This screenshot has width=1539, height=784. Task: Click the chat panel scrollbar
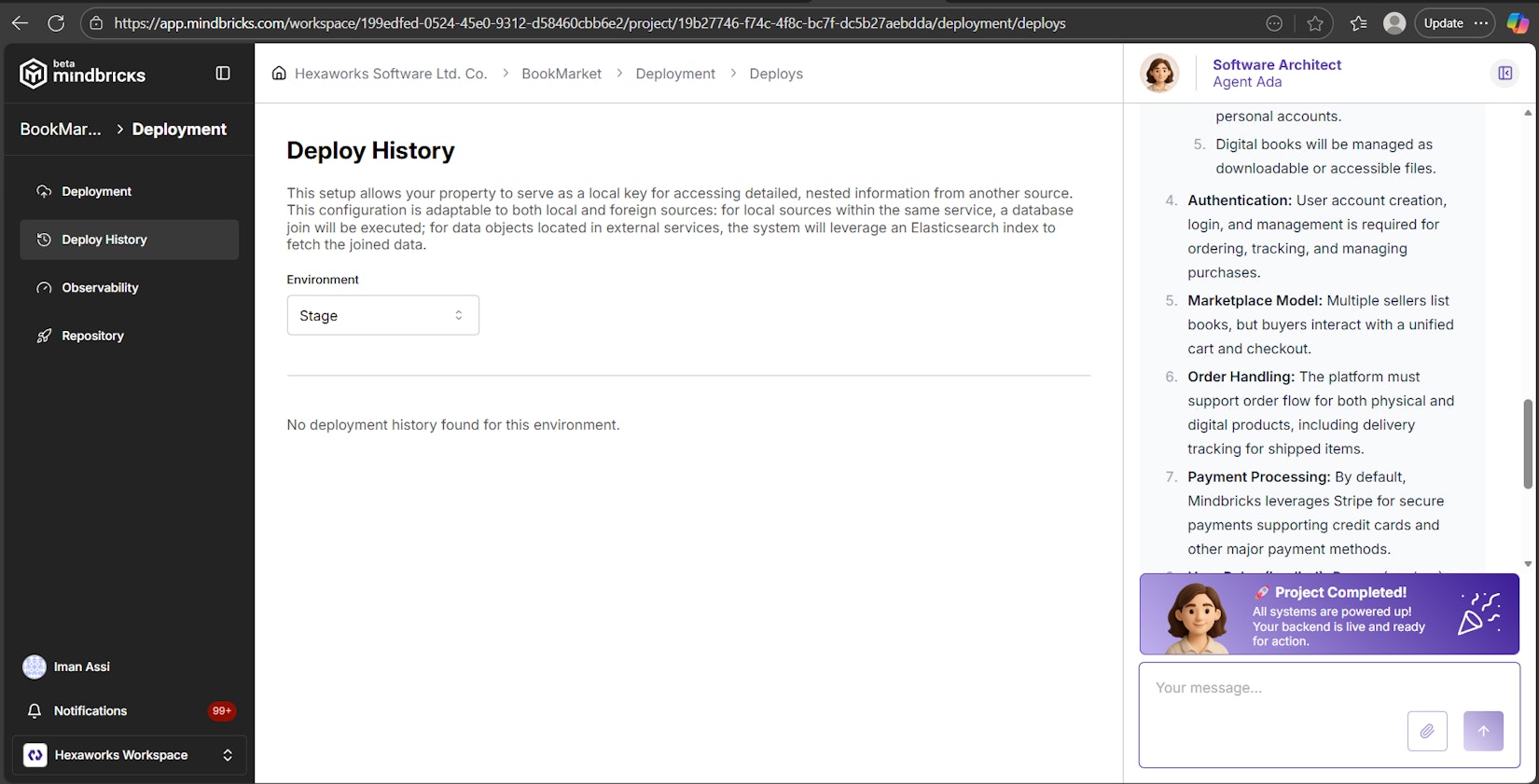click(x=1527, y=444)
